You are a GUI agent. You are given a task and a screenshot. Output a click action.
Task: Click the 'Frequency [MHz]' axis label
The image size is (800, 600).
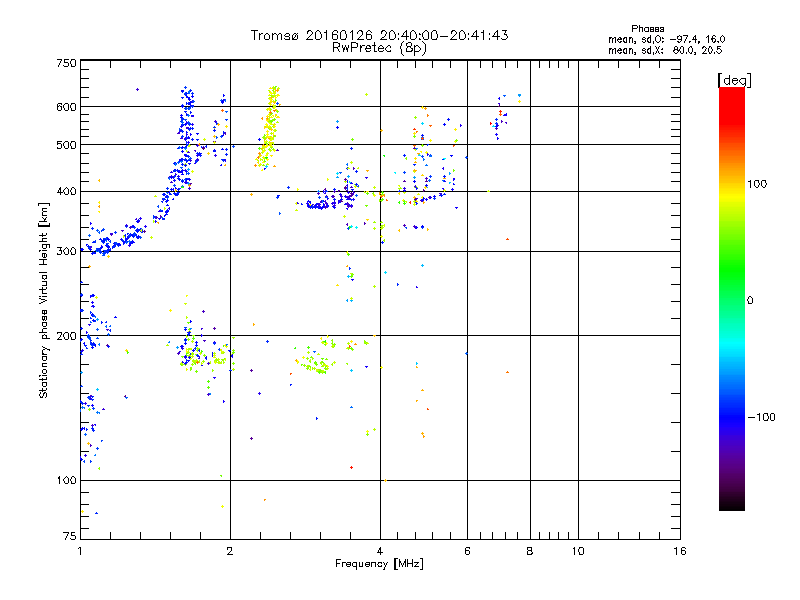point(379,564)
